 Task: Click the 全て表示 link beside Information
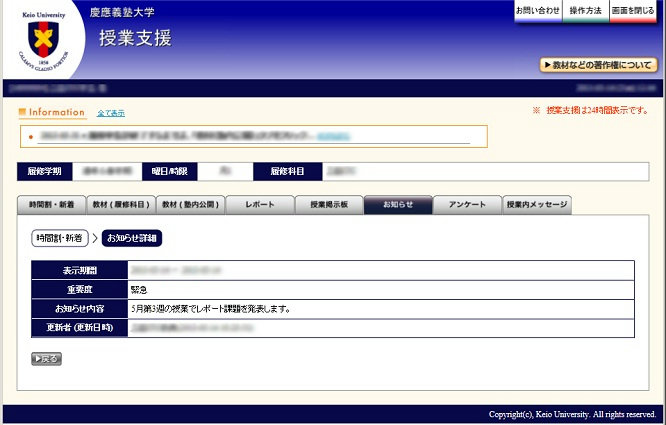(111, 113)
